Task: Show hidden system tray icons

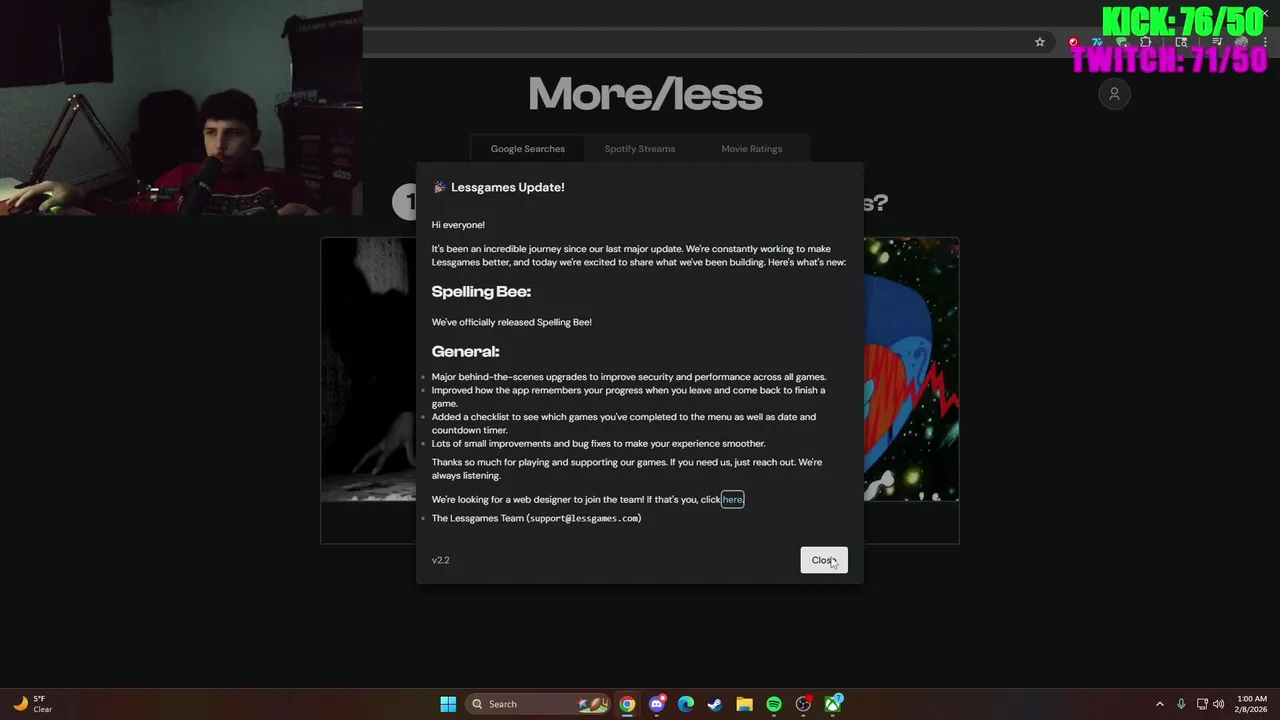Action: (1160, 704)
